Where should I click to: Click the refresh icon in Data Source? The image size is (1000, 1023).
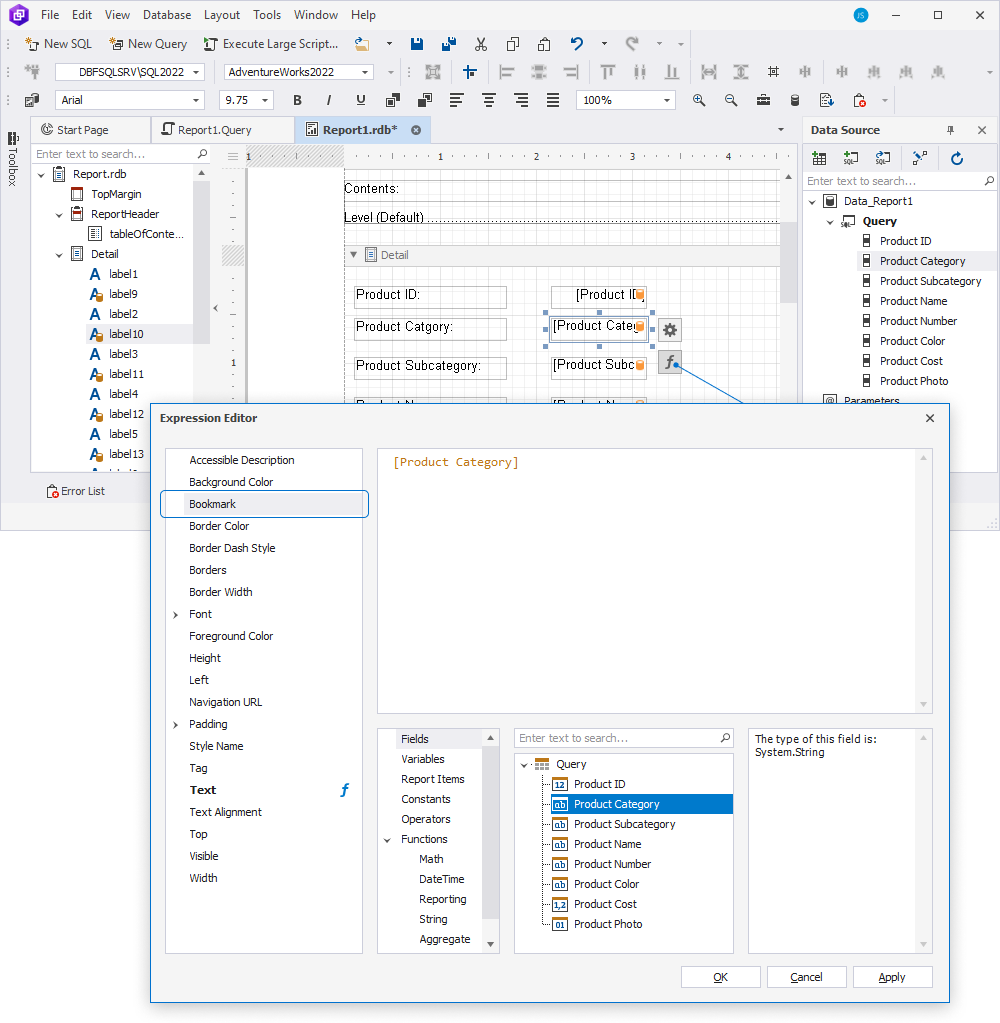[957, 158]
